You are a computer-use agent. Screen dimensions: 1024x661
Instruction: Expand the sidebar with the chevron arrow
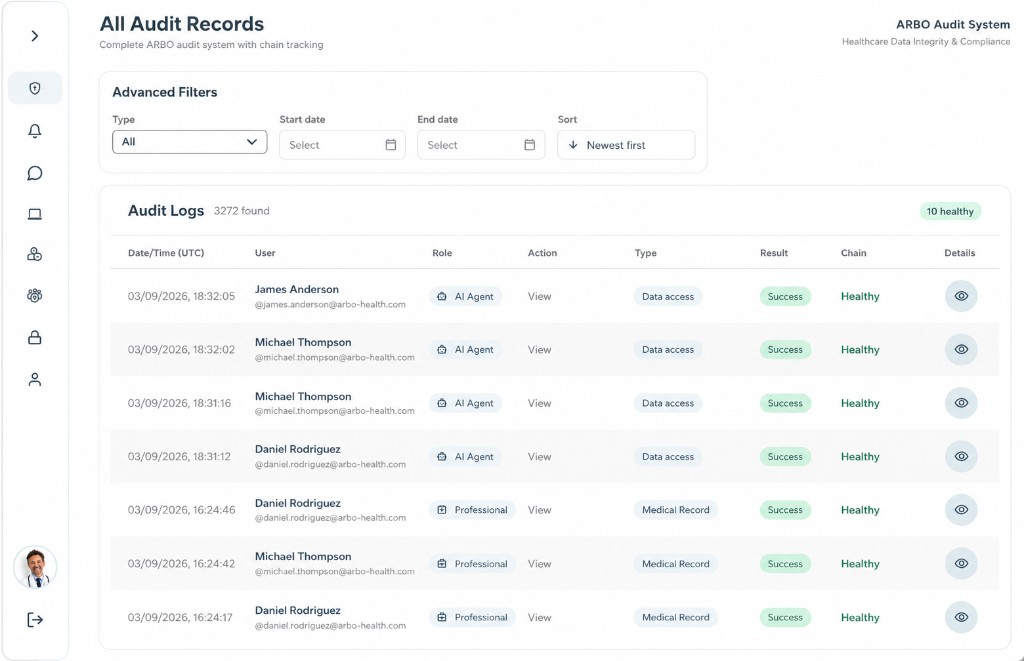(35, 36)
